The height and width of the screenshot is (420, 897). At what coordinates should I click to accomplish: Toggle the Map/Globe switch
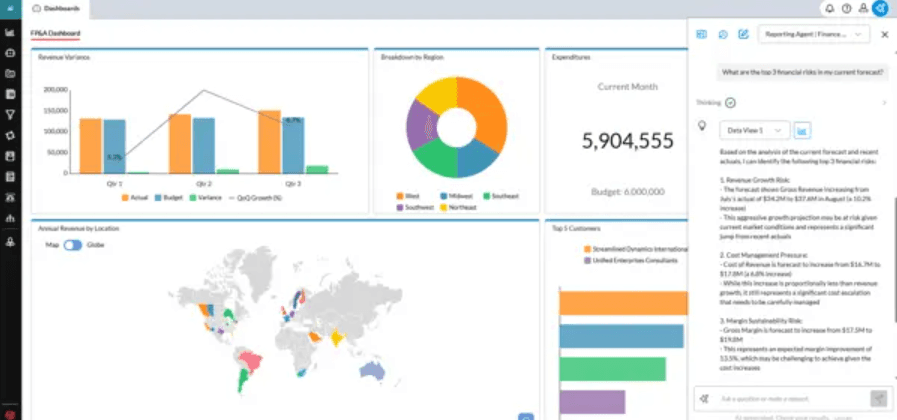click(73, 245)
